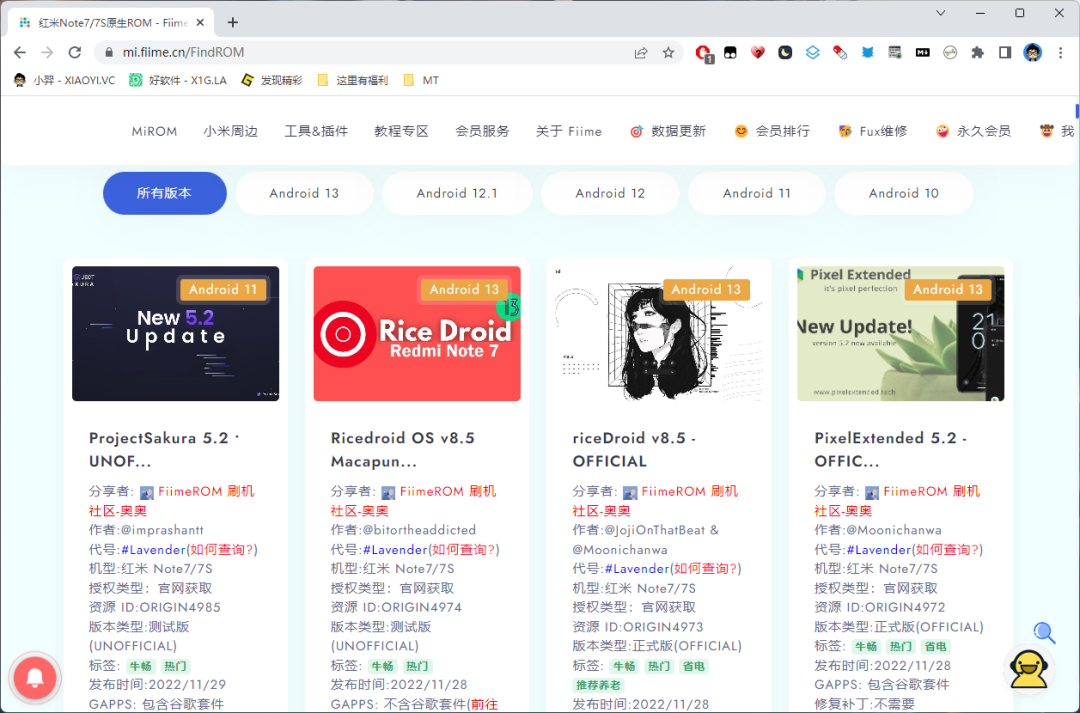
Task: Open the 小米周边 nav item
Action: click(x=230, y=131)
